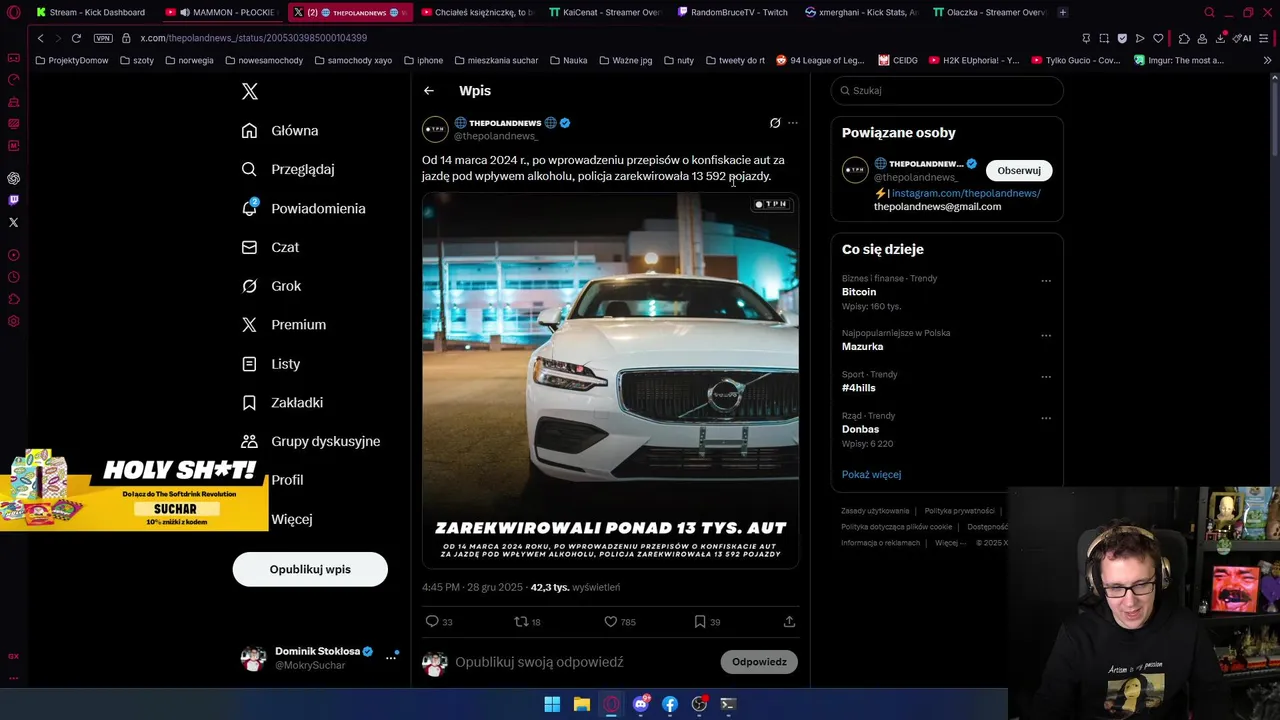Click Obserwuj follow button
This screenshot has width=1280, height=720.
click(x=1019, y=170)
